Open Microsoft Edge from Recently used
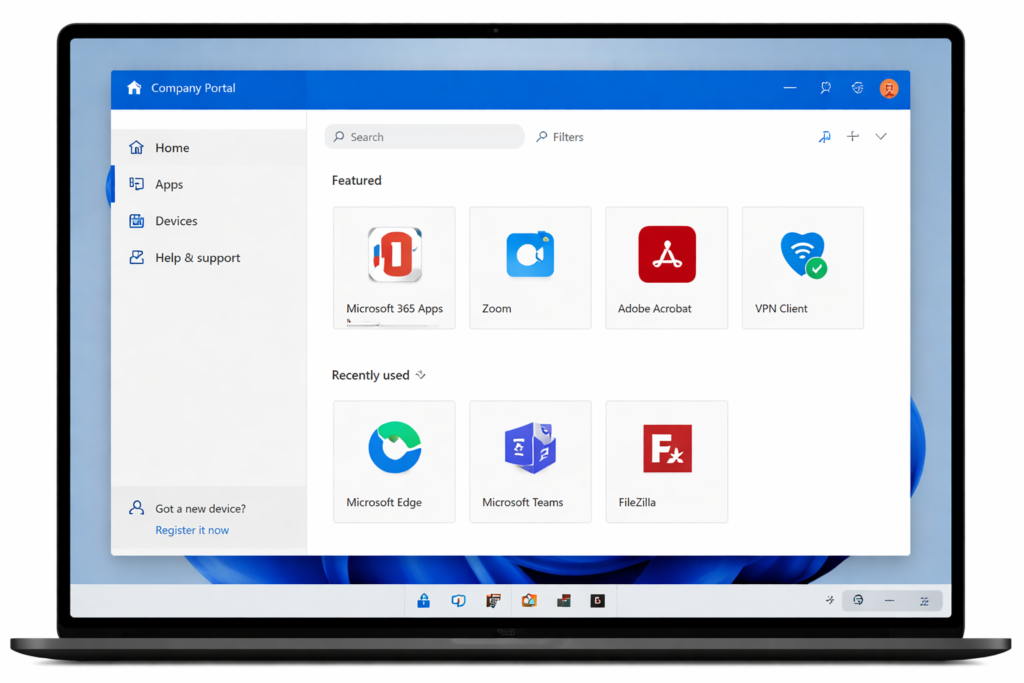The image size is (1024, 683). 394,460
